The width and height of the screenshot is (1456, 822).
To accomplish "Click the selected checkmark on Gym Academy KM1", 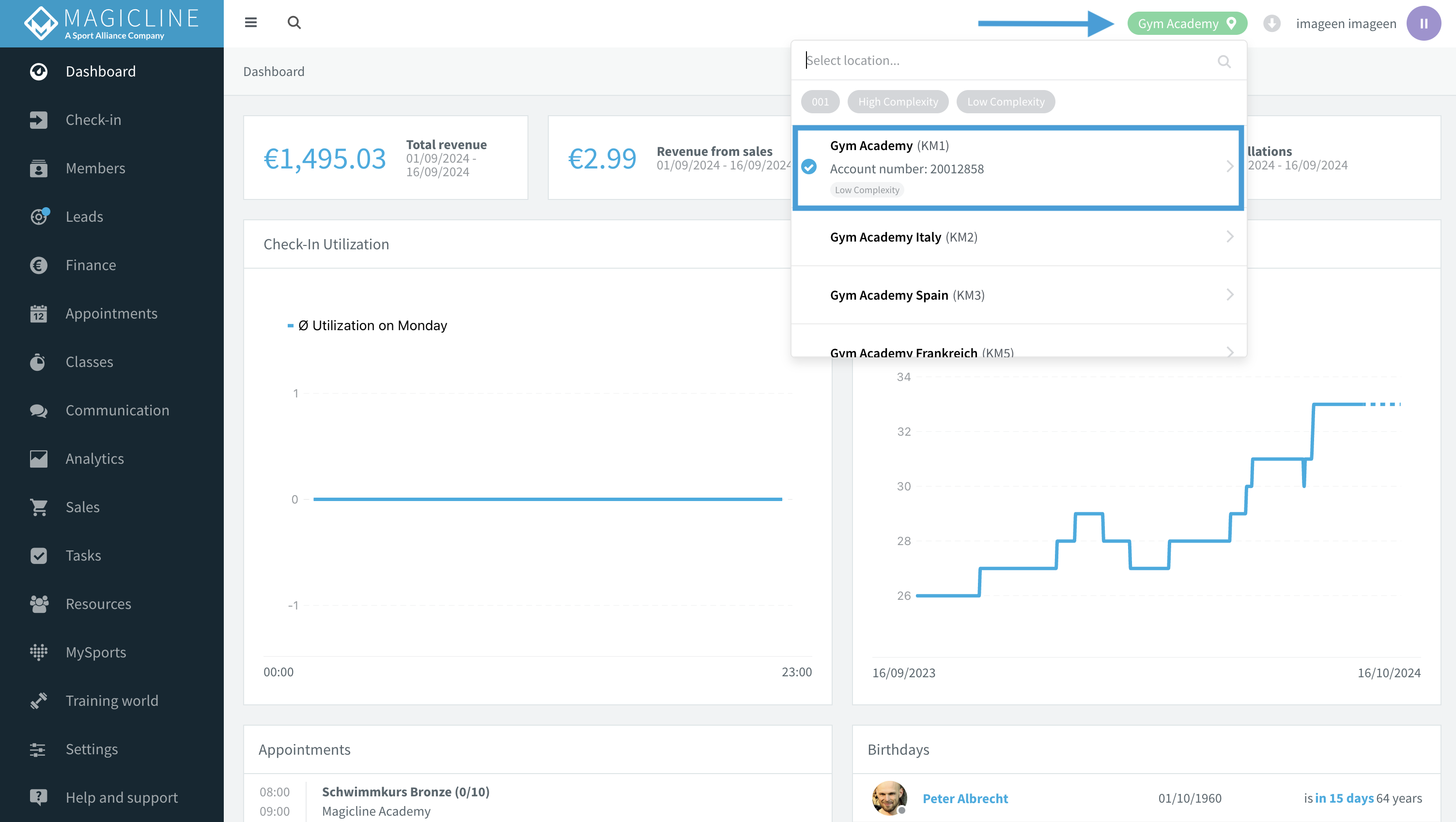I will point(809,167).
